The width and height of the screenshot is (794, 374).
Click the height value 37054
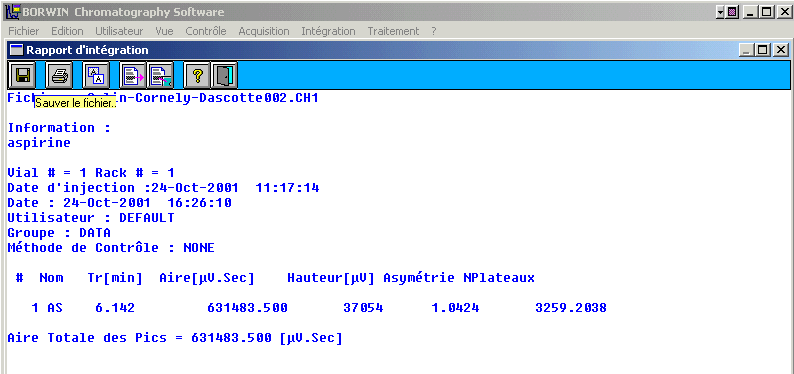[363, 308]
